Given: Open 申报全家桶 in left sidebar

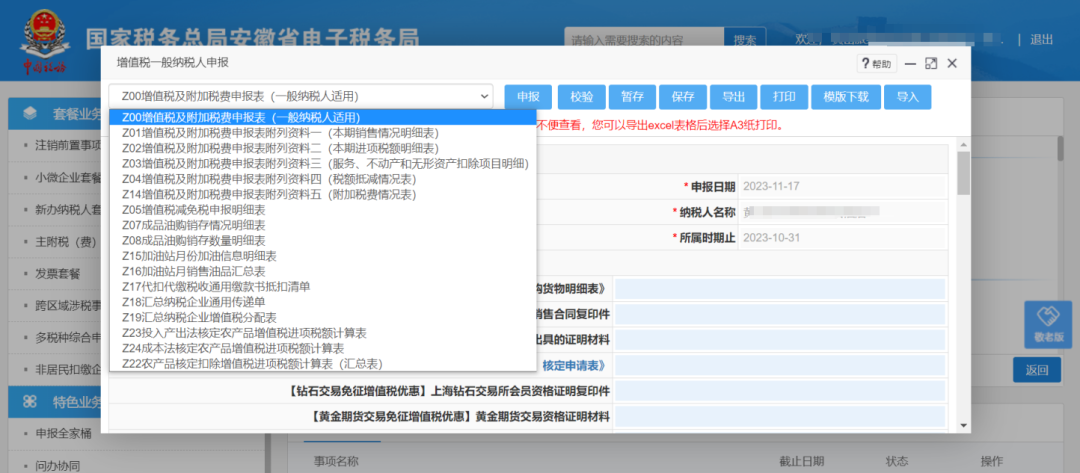Looking at the screenshot, I should pos(62,433).
